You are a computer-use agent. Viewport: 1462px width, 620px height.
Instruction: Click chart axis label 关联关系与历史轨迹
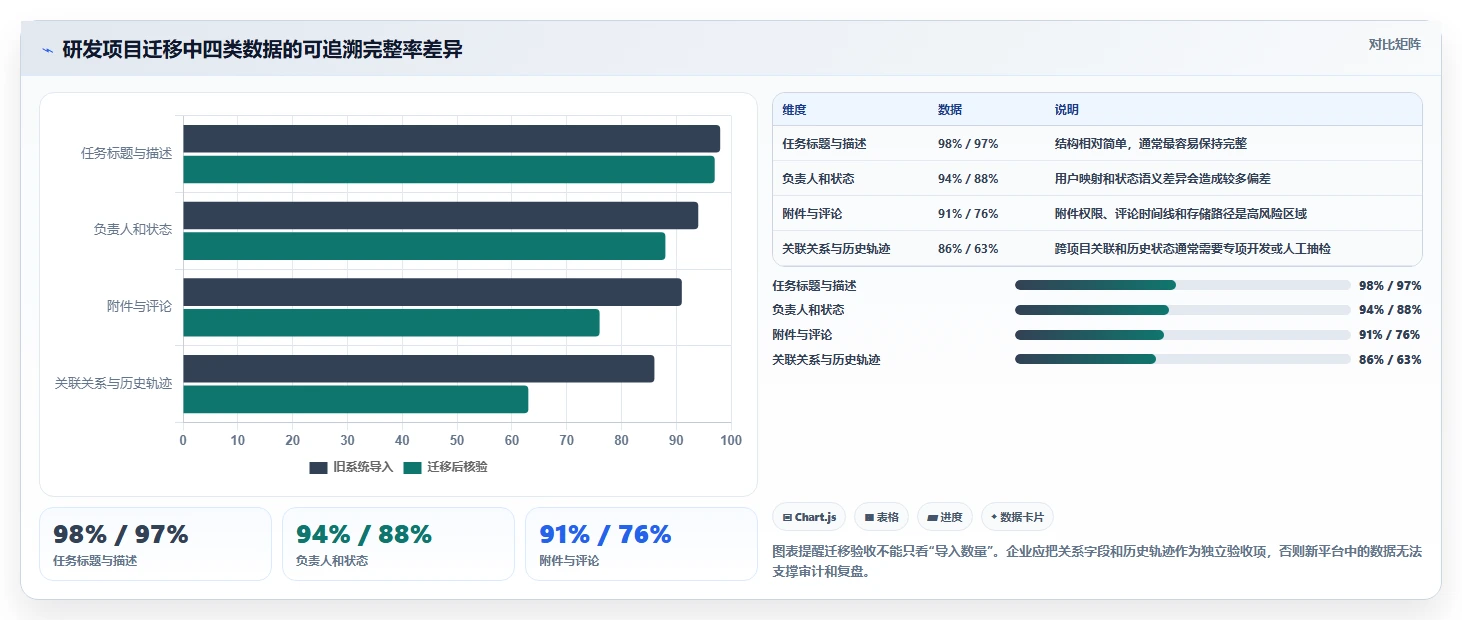tap(113, 383)
